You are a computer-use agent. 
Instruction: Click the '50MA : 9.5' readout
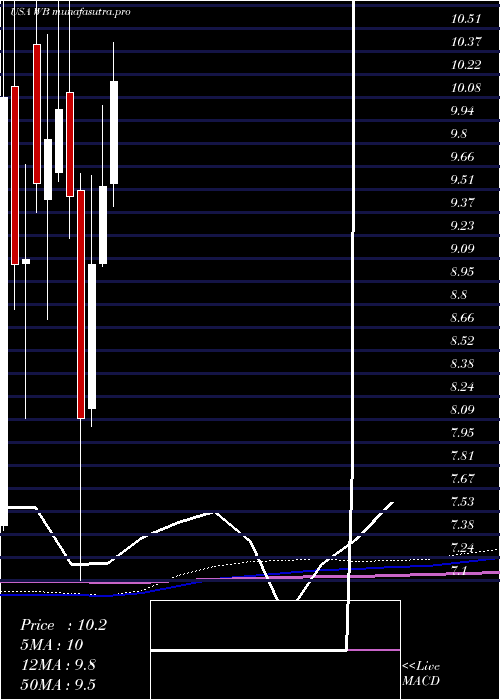click(58, 684)
